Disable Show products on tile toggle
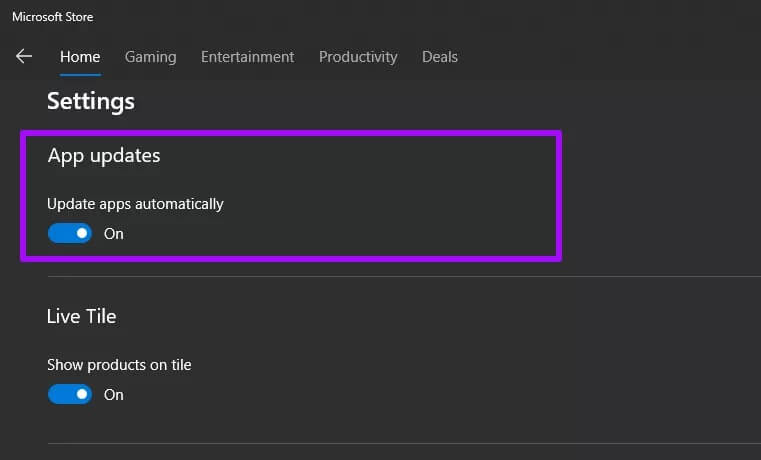The height and width of the screenshot is (460, 761). coord(70,394)
